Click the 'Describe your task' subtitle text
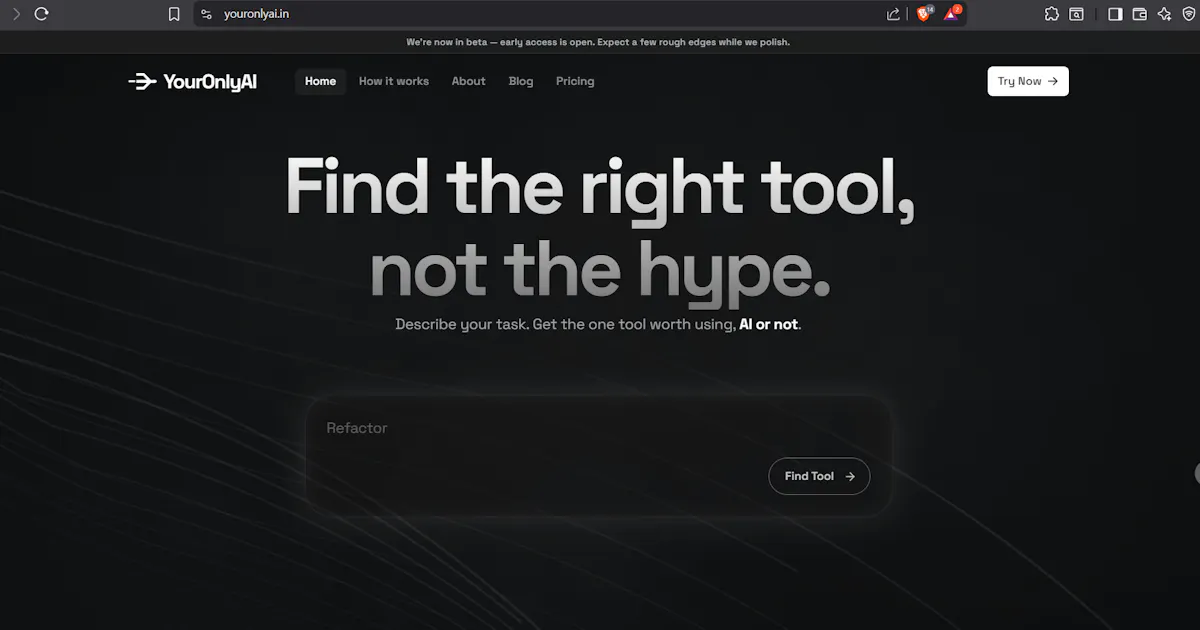Viewport: 1200px width, 630px height. [x=598, y=325]
